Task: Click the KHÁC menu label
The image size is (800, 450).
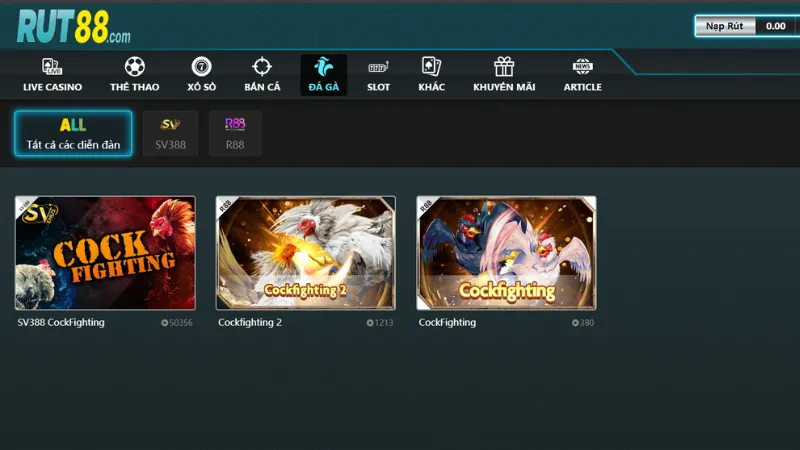Action: point(432,87)
